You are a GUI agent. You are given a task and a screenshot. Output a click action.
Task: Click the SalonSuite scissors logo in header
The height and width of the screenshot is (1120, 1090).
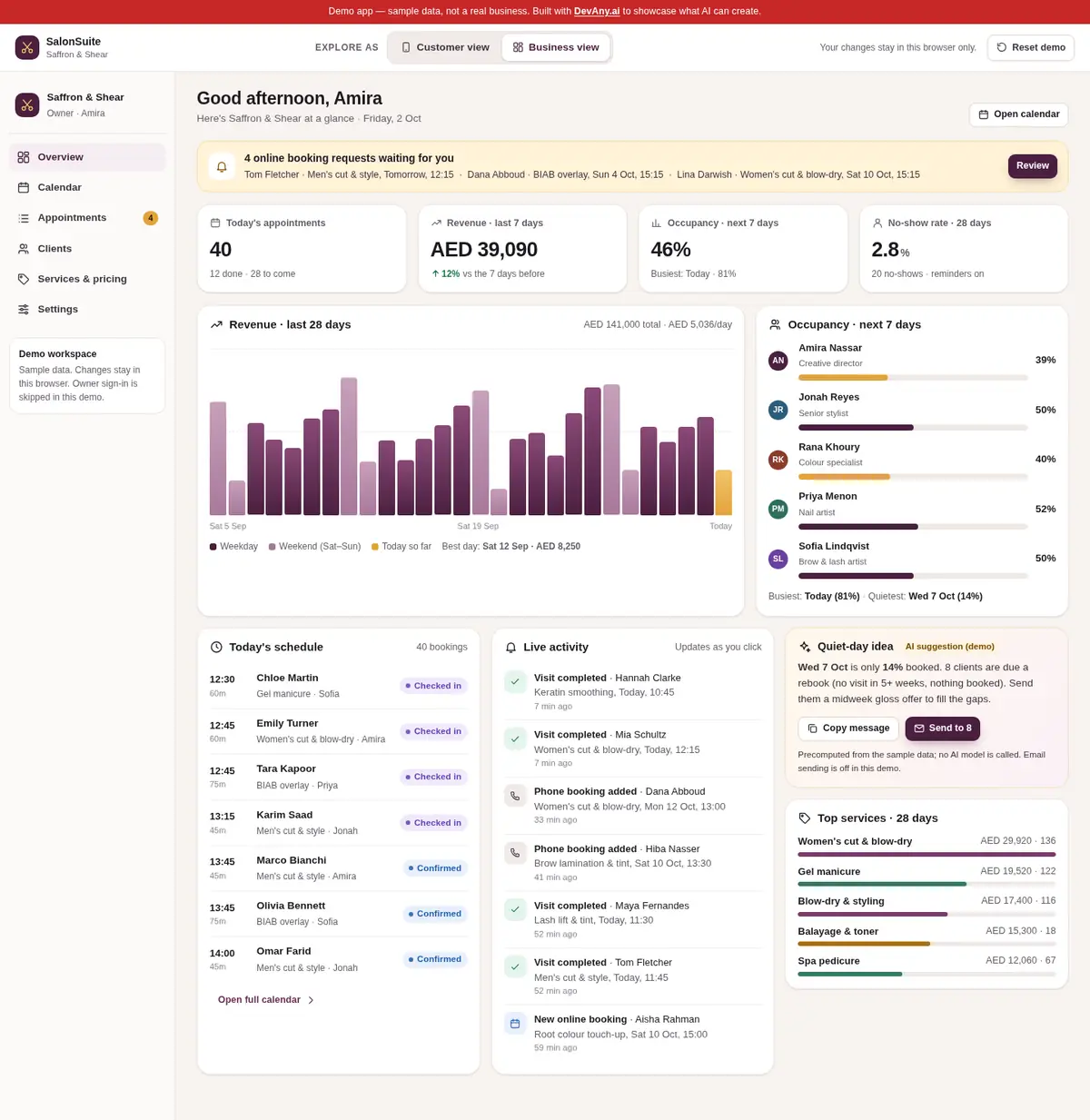[27, 47]
